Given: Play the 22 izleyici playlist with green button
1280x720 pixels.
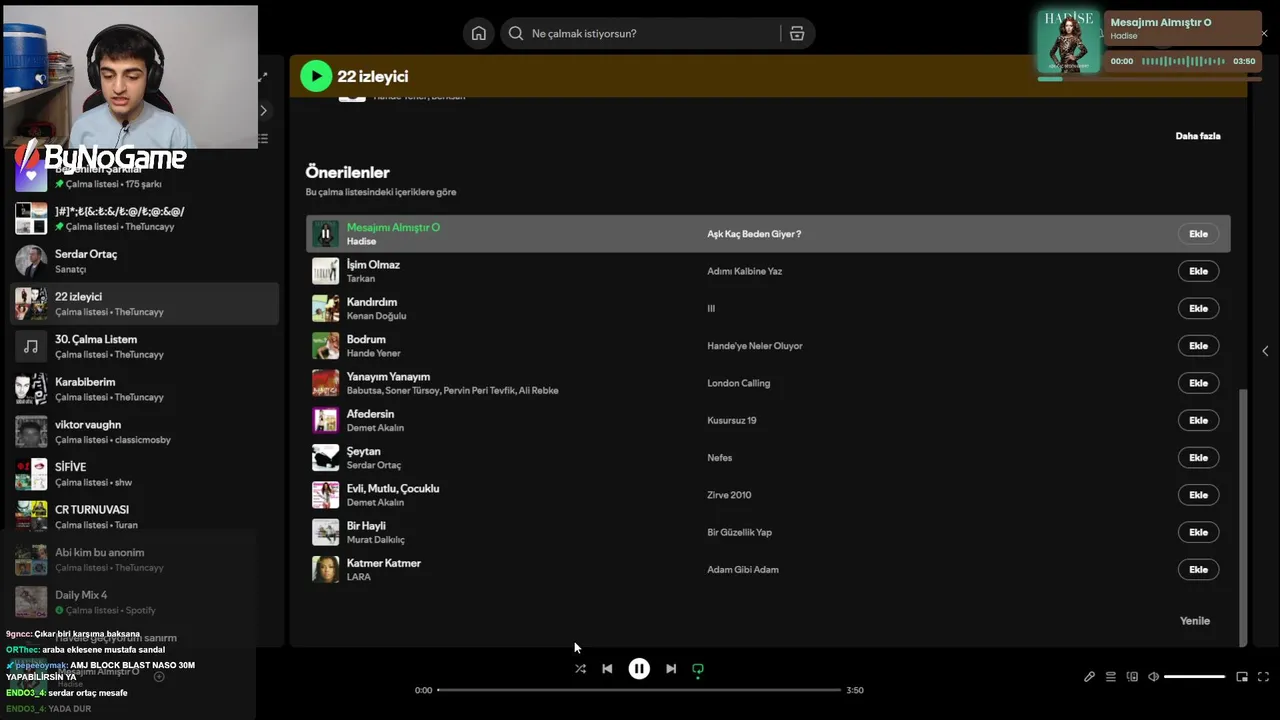Looking at the screenshot, I should [316, 76].
